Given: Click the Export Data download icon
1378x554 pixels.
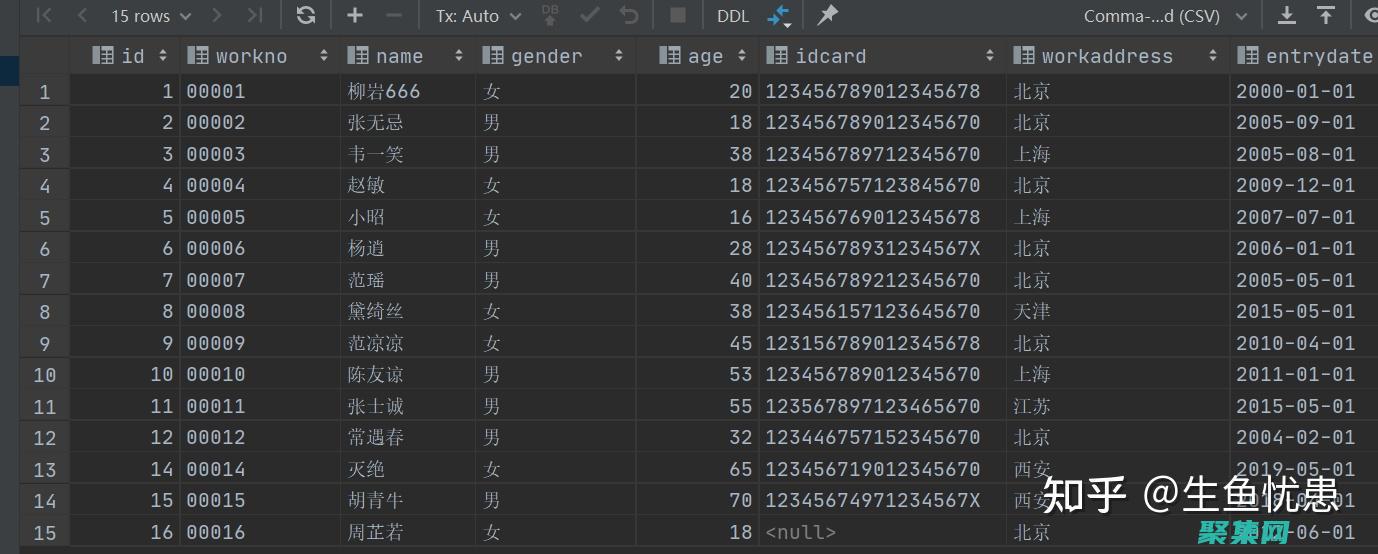Looking at the screenshot, I should [1287, 16].
